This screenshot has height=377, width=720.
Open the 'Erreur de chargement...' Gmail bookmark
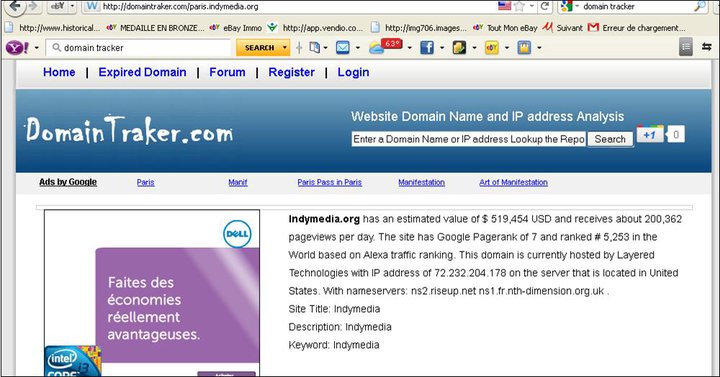click(636, 28)
